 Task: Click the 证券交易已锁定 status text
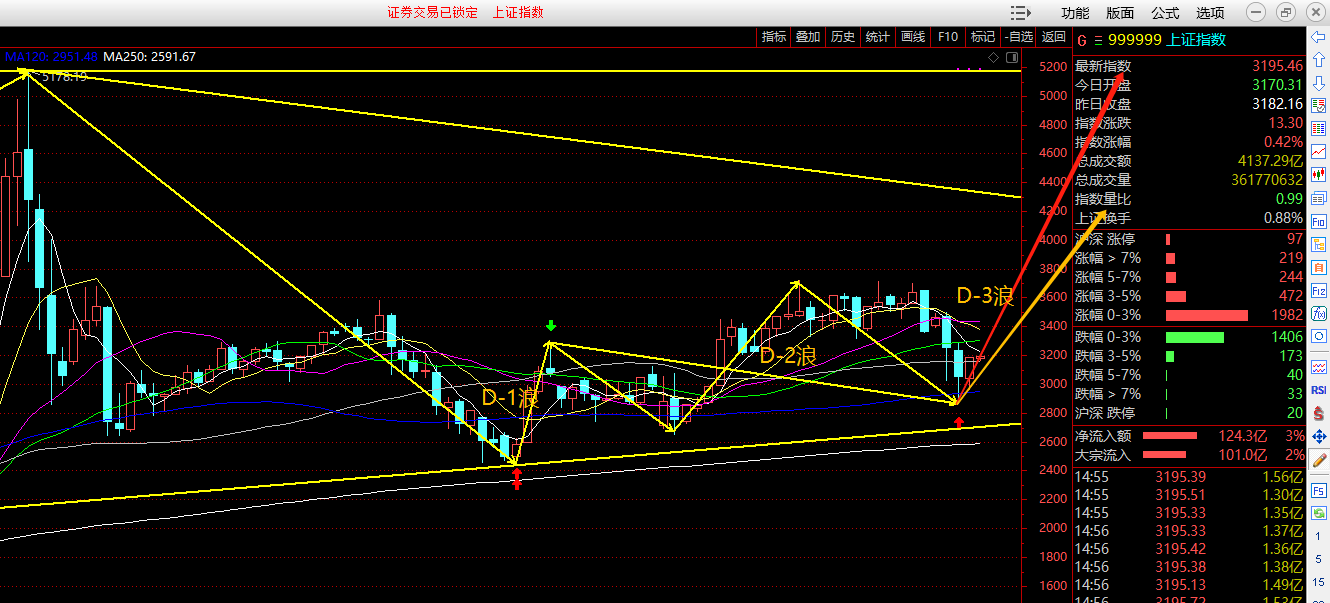(x=433, y=12)
